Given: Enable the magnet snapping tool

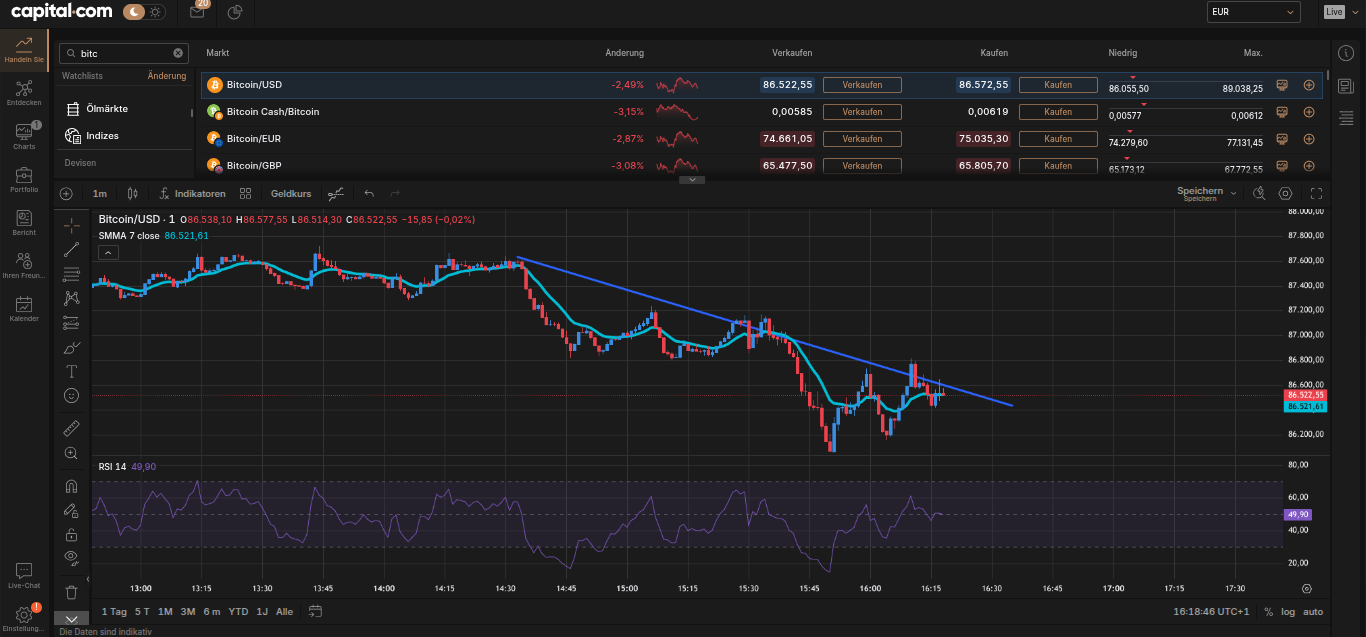Looking at the screenshot, I should [71, 485].
